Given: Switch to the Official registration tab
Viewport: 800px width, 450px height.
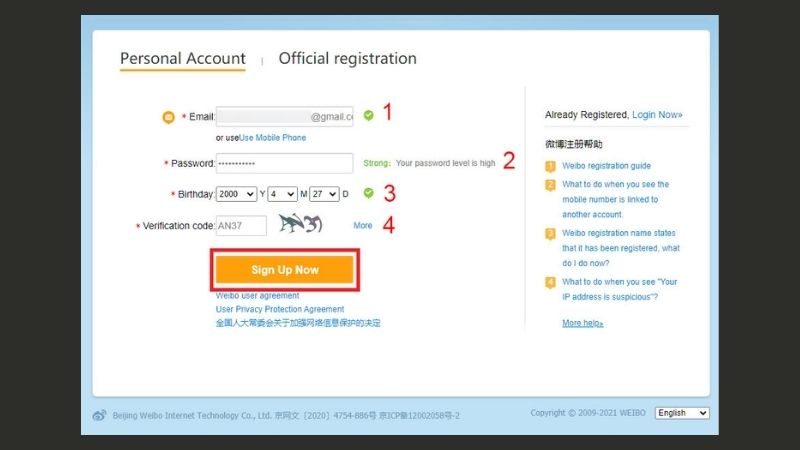Looking at the screenshot, I should point(347,59).
